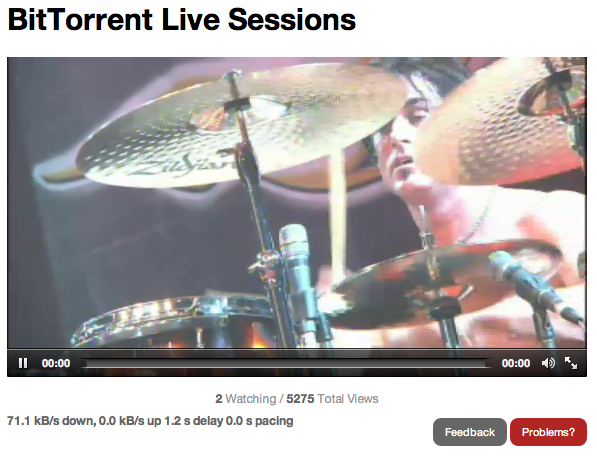597x463 pixels.
Task: Click the BitTorrent Live Sessions heading
Action: coord(182,20)
